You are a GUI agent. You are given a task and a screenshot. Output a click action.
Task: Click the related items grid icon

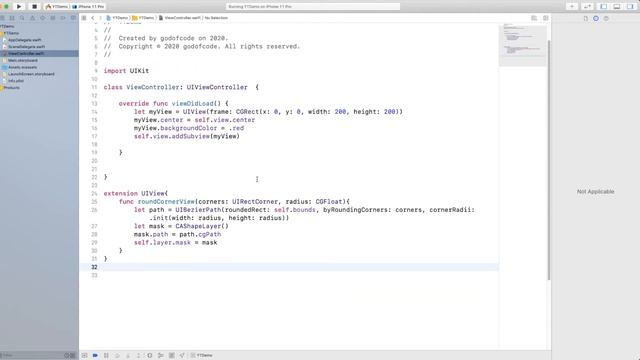pos(84,18)
